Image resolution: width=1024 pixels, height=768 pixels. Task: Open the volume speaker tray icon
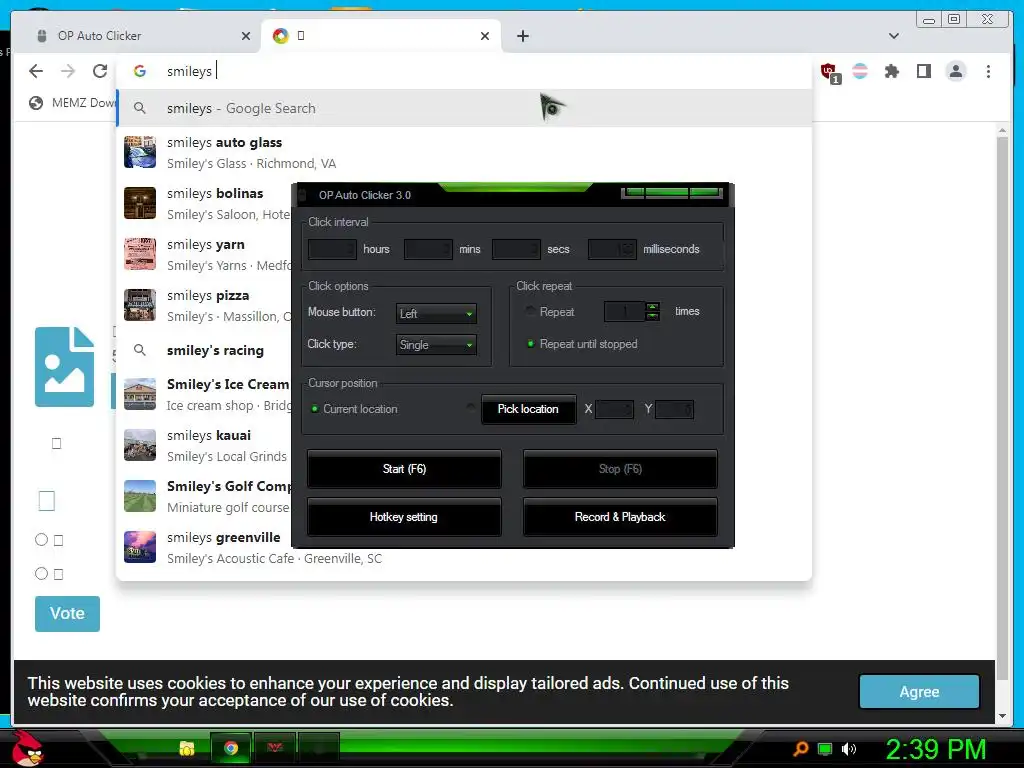848,749
